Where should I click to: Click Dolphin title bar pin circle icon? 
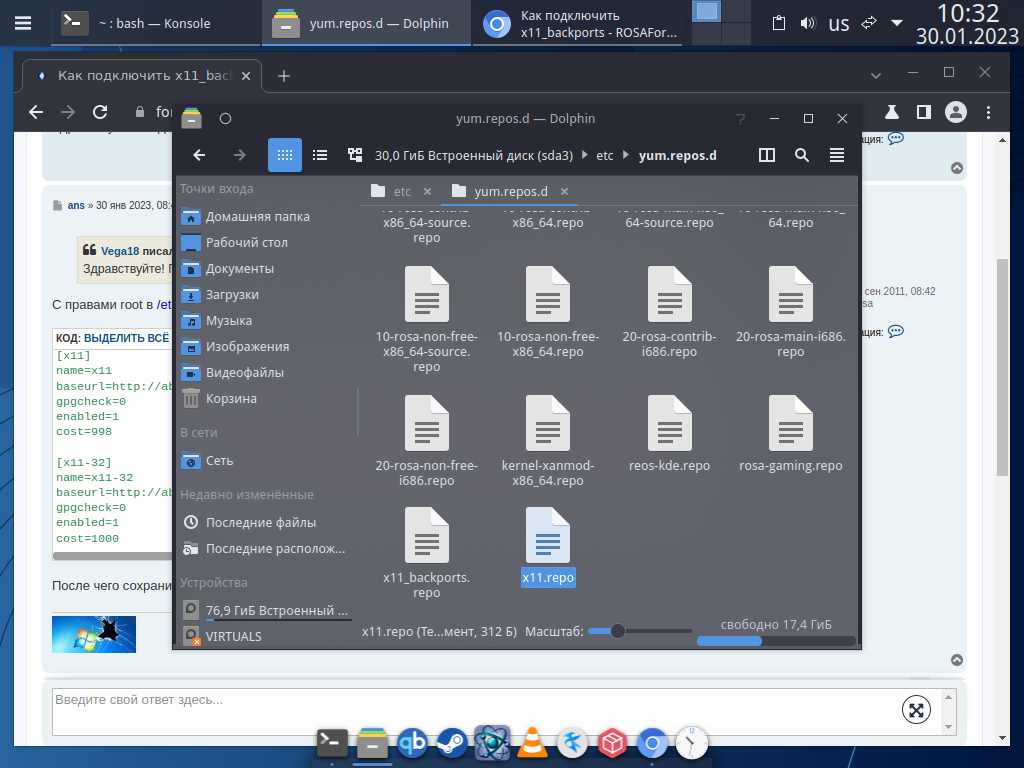tap(225, 119)
